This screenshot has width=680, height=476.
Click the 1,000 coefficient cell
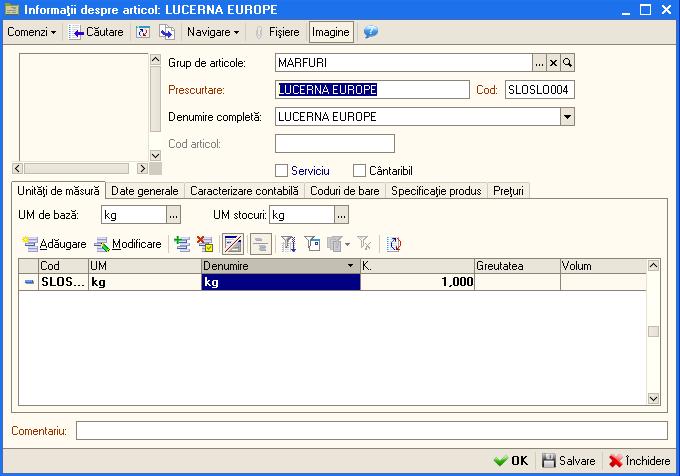418,282
